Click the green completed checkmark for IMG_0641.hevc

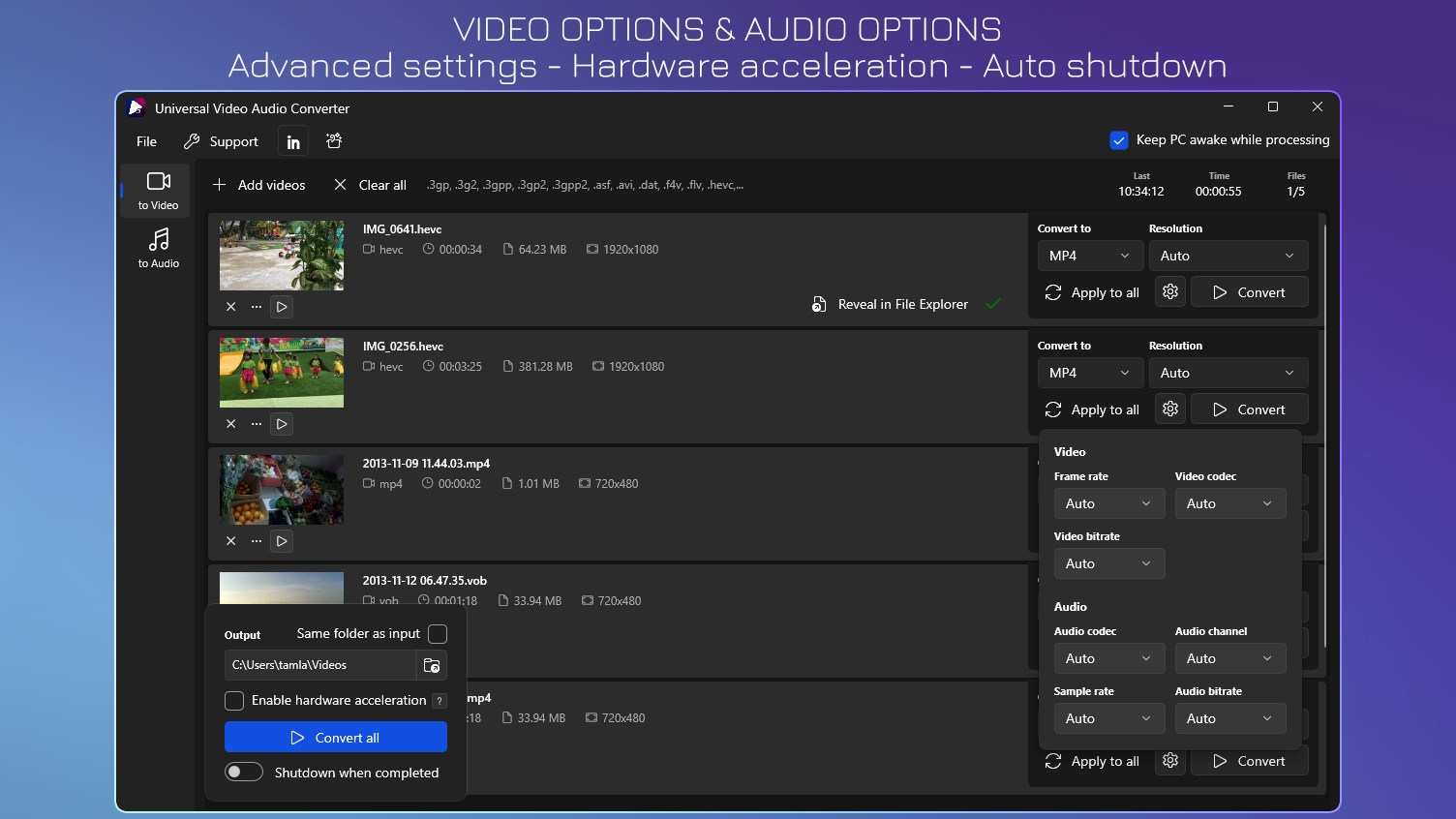[x=993, y=304]
